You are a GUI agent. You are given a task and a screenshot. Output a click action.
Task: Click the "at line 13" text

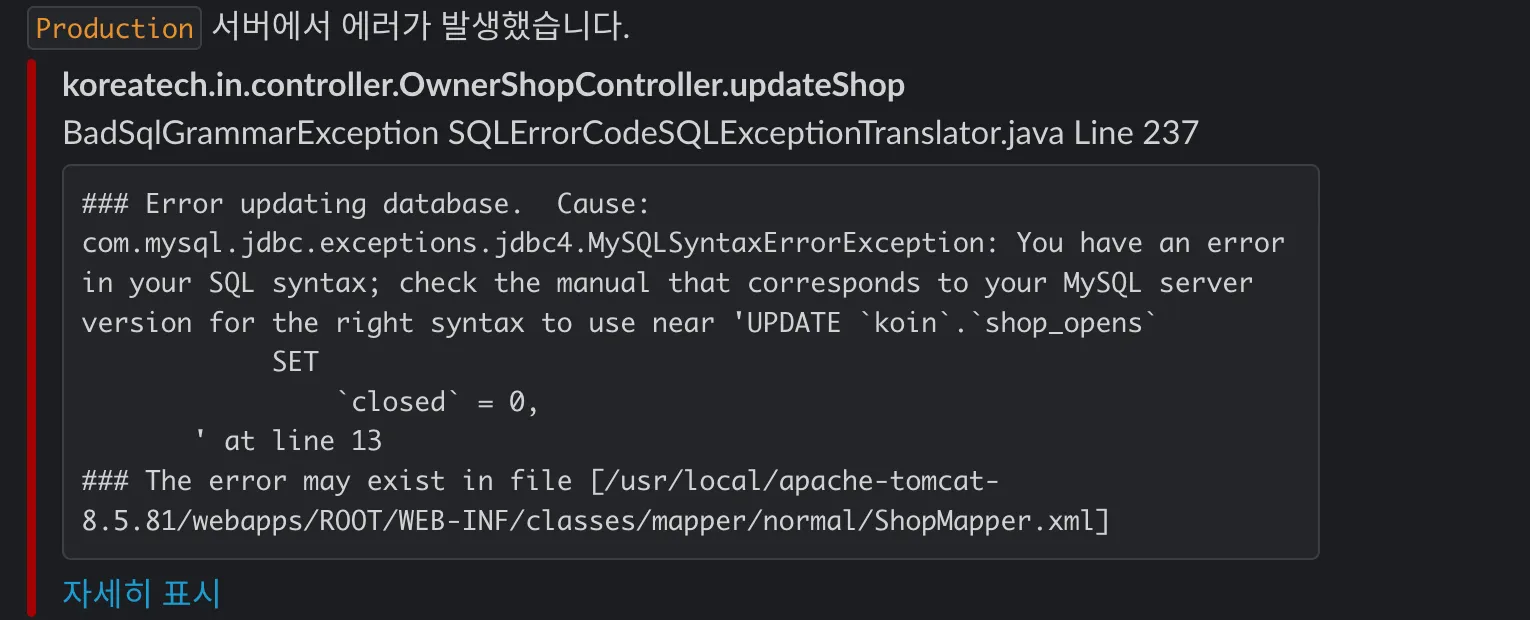(x=302, y=441)
